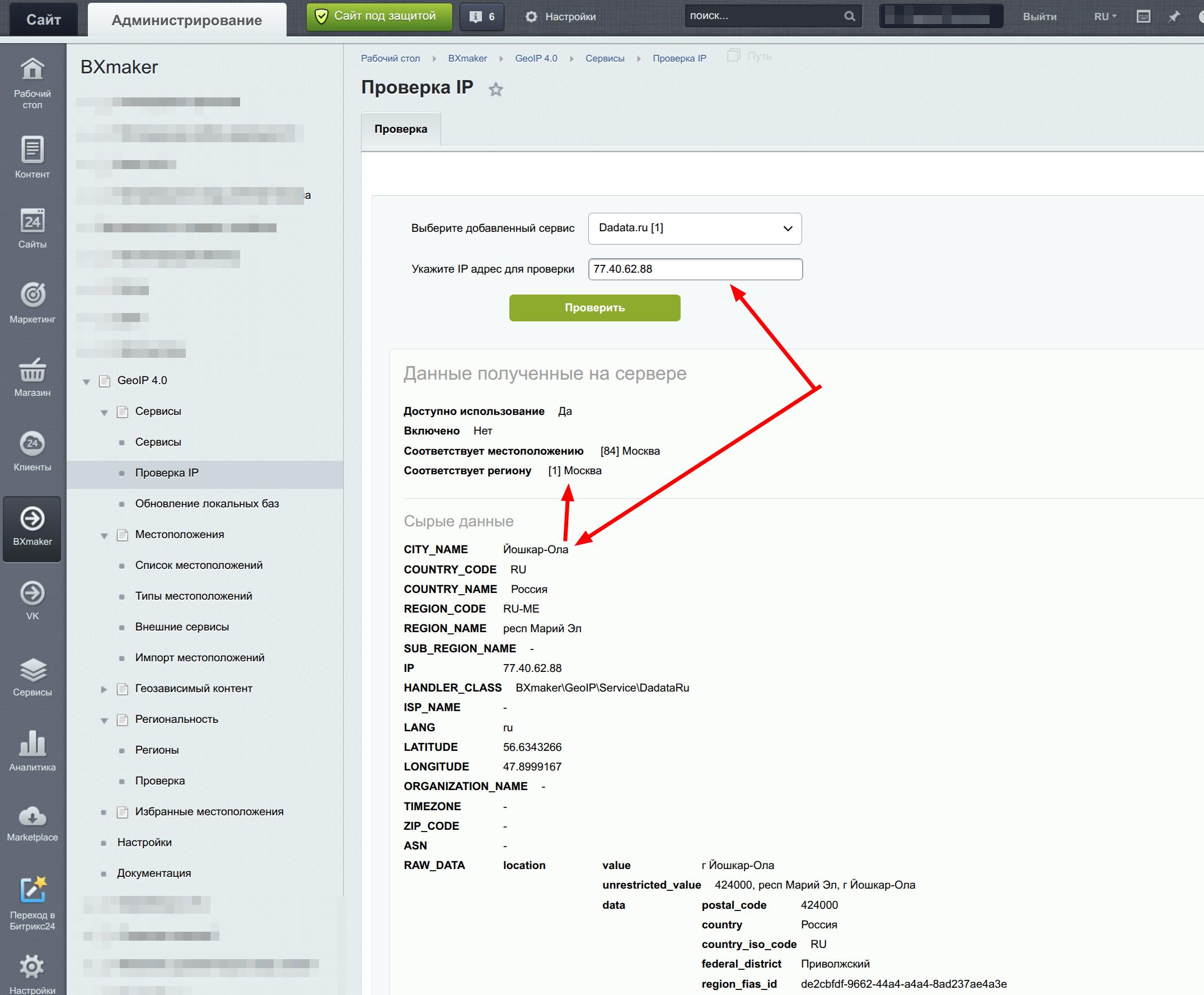The image size is (1204, 995).
Task: Collapse the Местоположения tree node
Action: [x=104, y=535]
